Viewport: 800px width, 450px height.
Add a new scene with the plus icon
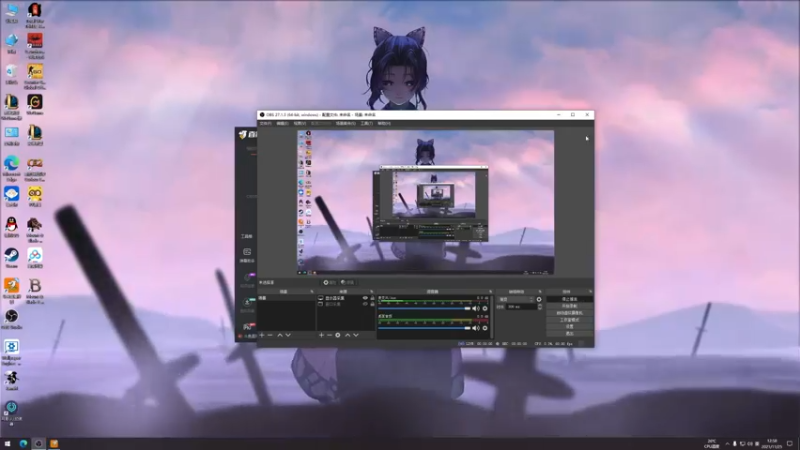(262, 335)
